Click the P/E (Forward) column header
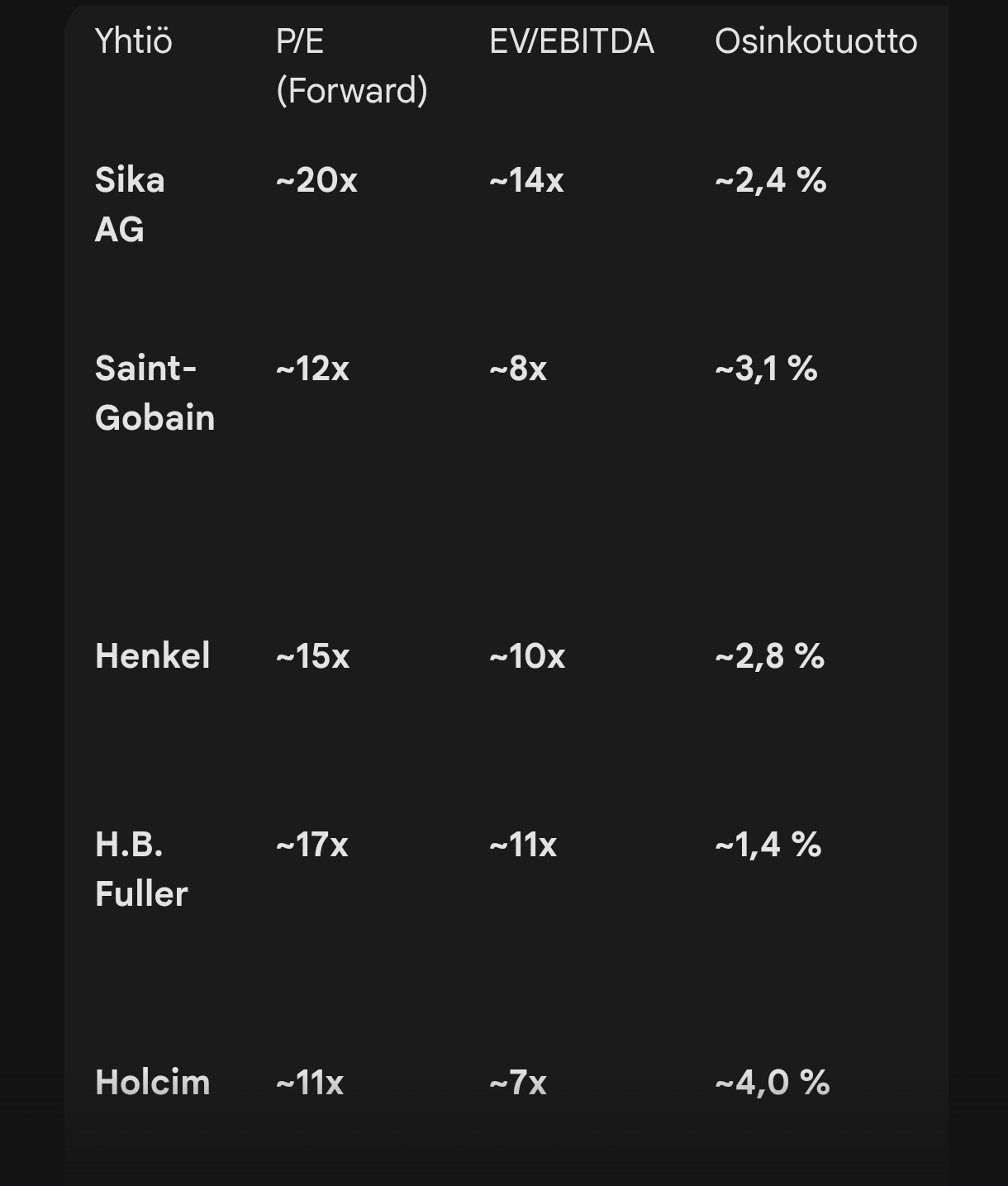 (351, 65)
